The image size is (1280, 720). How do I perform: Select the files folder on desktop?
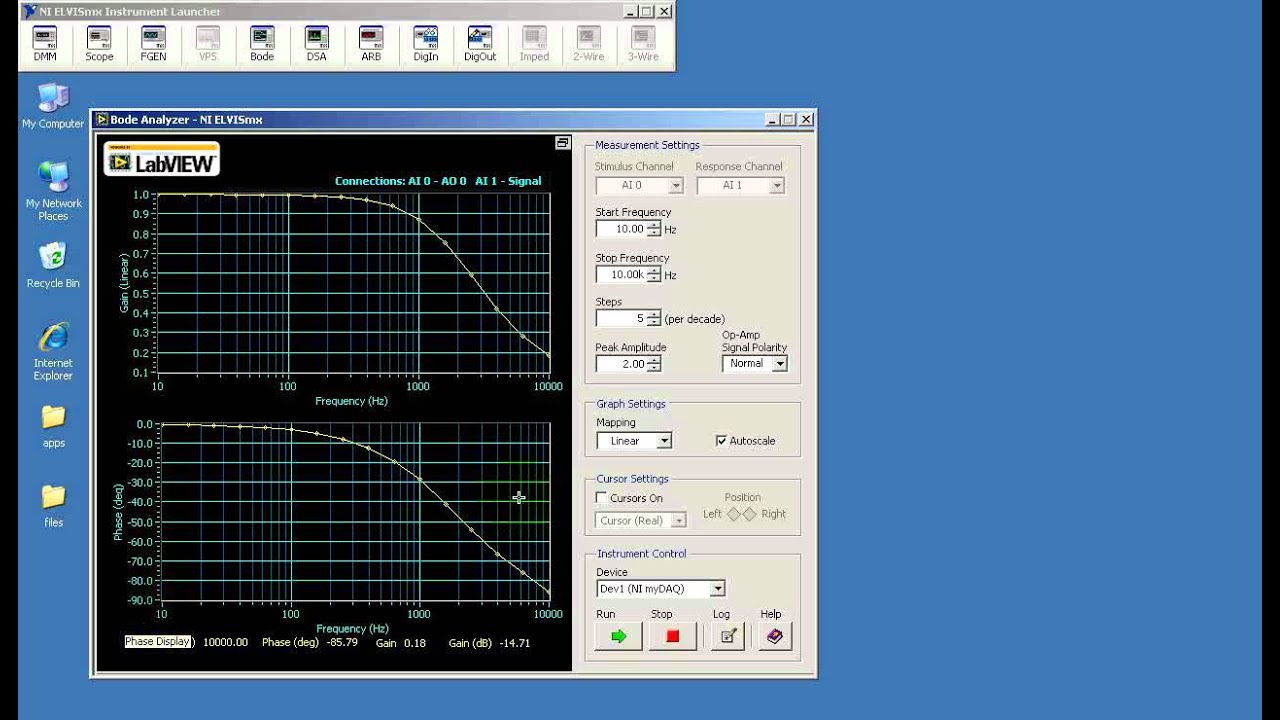[x=53, y=505]
